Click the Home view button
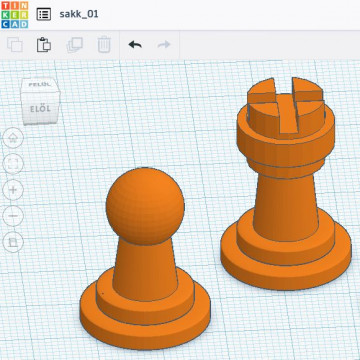360x360 pixels. pos(13,138)
